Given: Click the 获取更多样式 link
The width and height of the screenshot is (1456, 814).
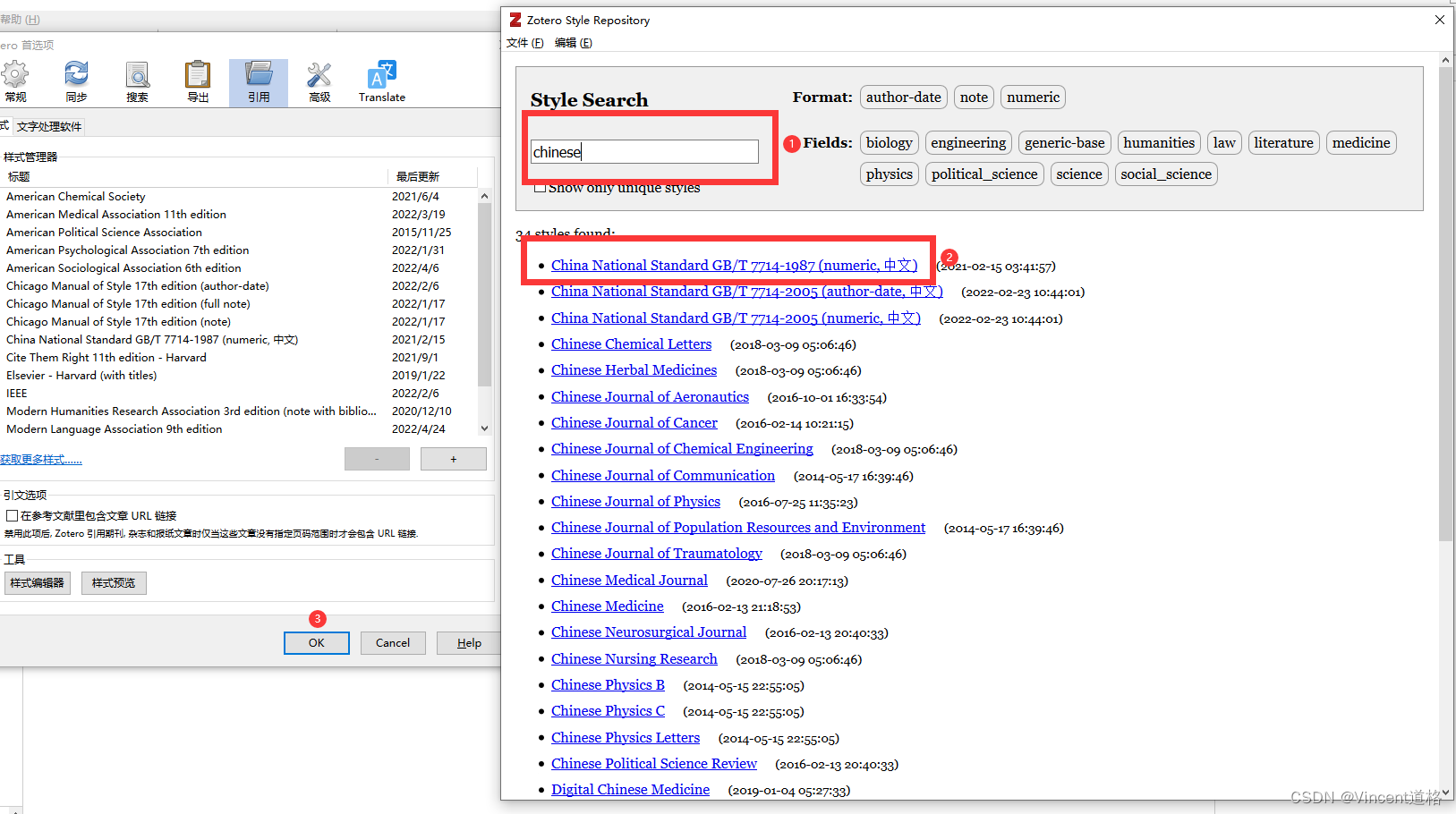Looking at the screenshot, I should [41, 460].
